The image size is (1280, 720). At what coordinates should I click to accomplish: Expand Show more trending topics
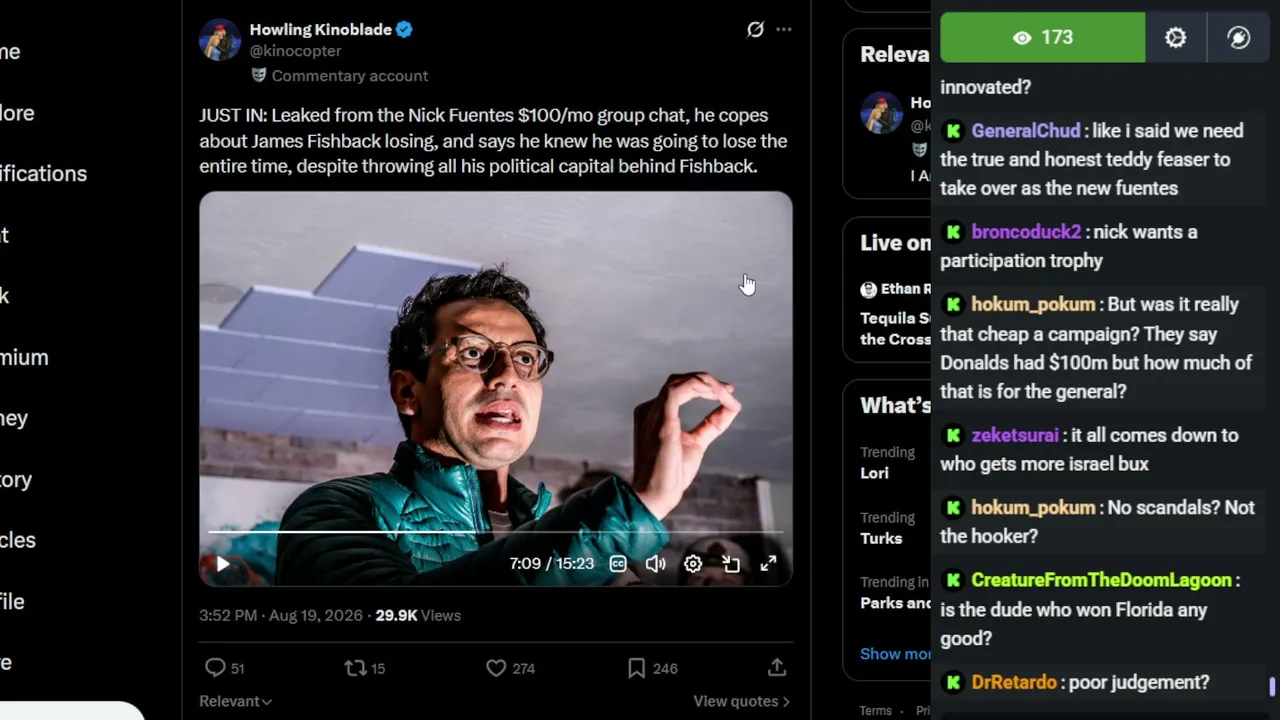pyautogui.click(x=895, y=654)
